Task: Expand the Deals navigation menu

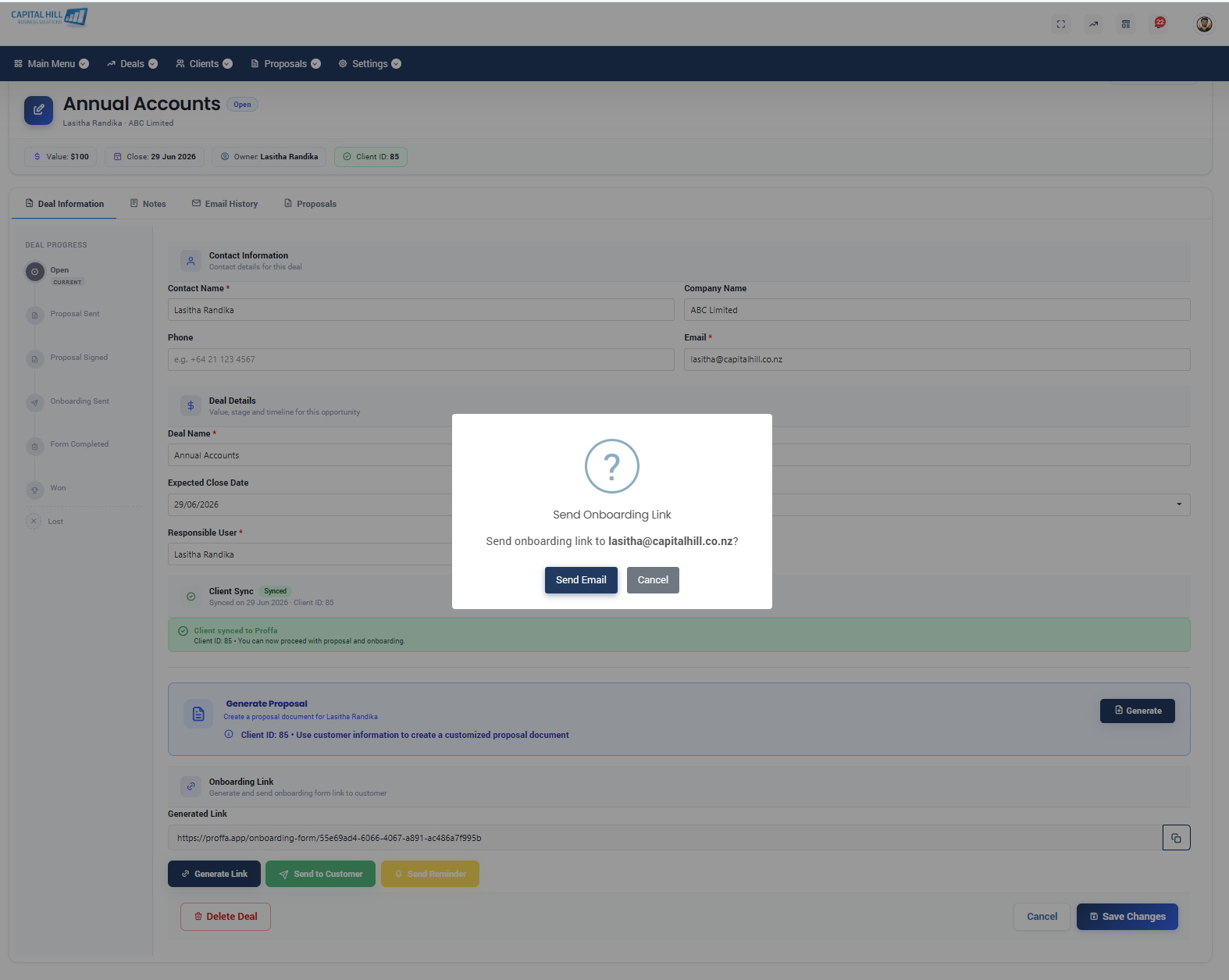Action: [x=132, y=64]
